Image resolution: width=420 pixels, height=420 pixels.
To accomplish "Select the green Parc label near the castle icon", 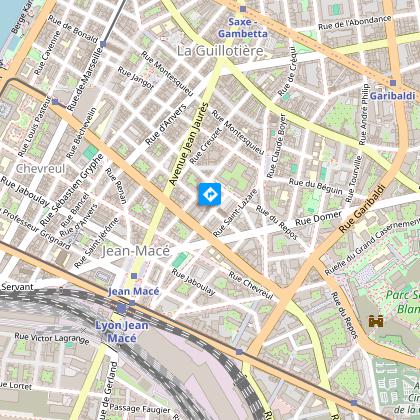I will click(x=402, y=302).
